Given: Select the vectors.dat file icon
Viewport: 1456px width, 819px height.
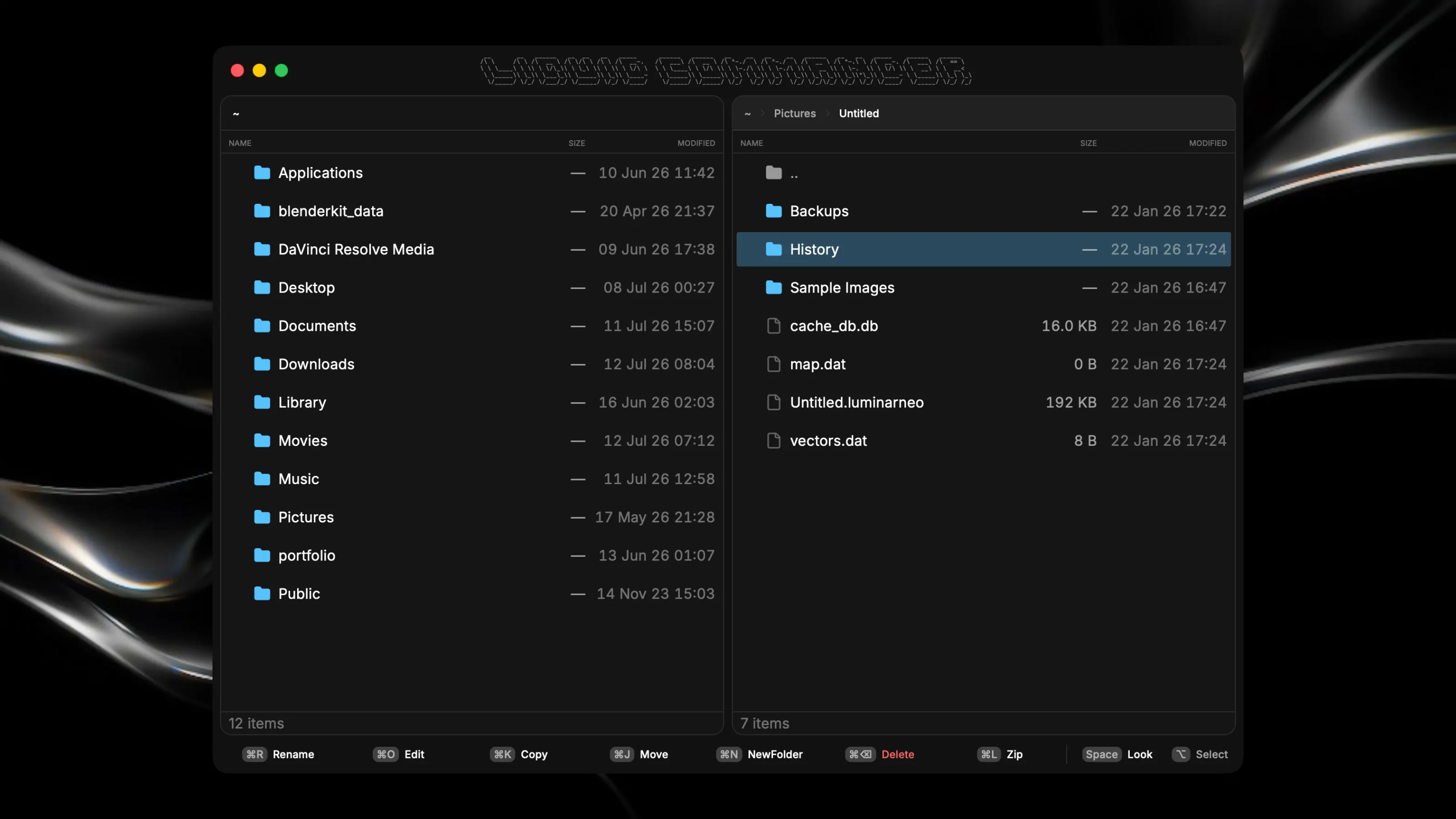Looking at the screenshot, I should [774, 440].
